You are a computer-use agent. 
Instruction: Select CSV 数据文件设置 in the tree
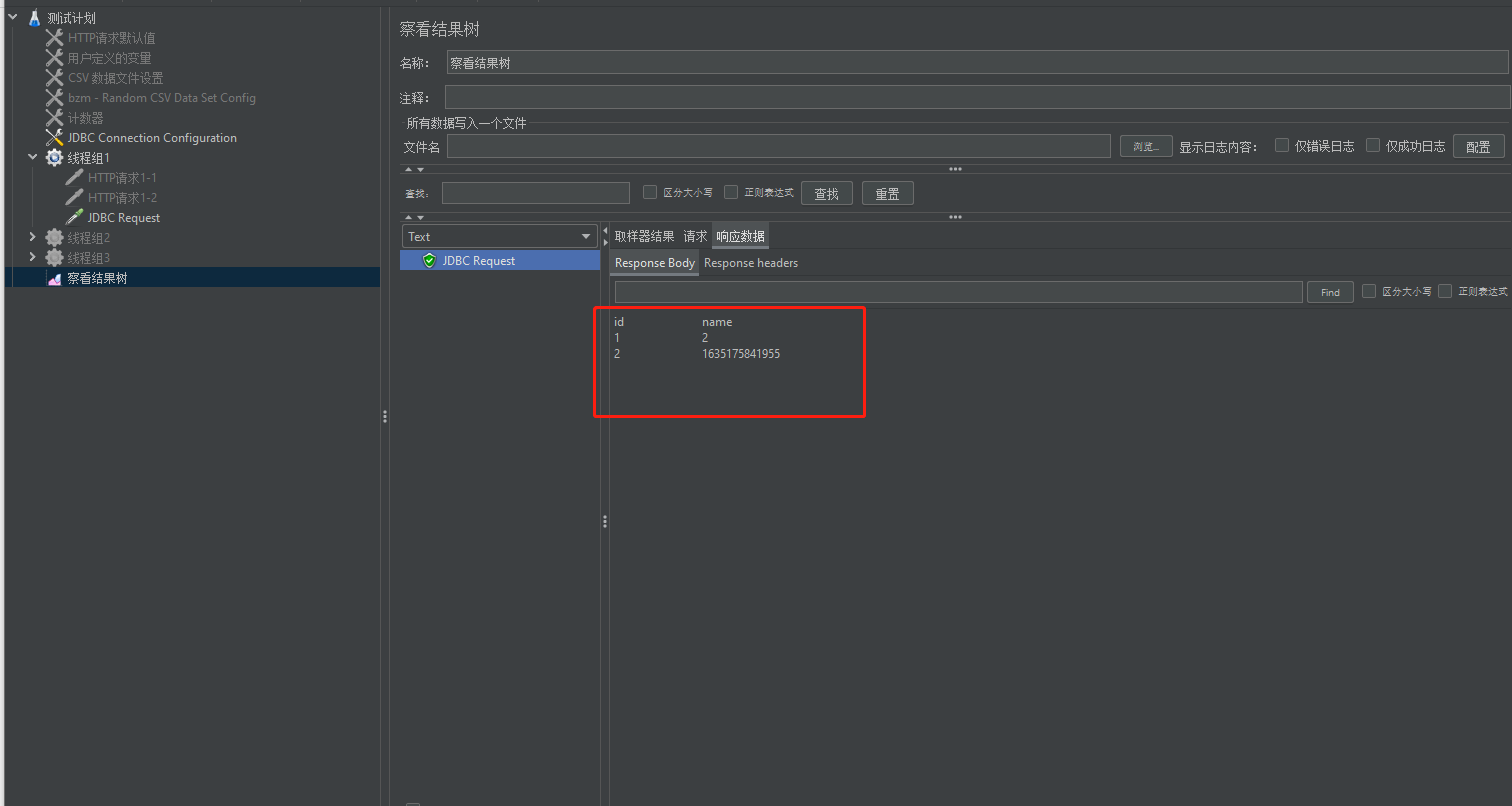click(115, 78)
